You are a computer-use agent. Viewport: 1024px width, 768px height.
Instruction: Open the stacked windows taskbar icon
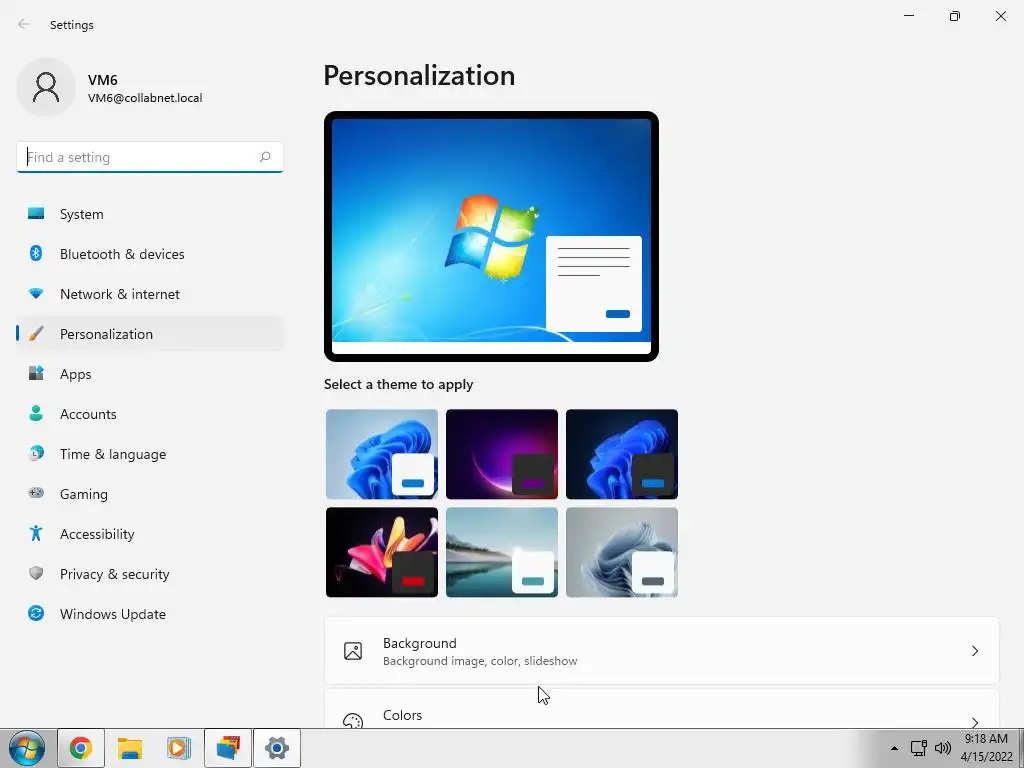coord(228,748)
